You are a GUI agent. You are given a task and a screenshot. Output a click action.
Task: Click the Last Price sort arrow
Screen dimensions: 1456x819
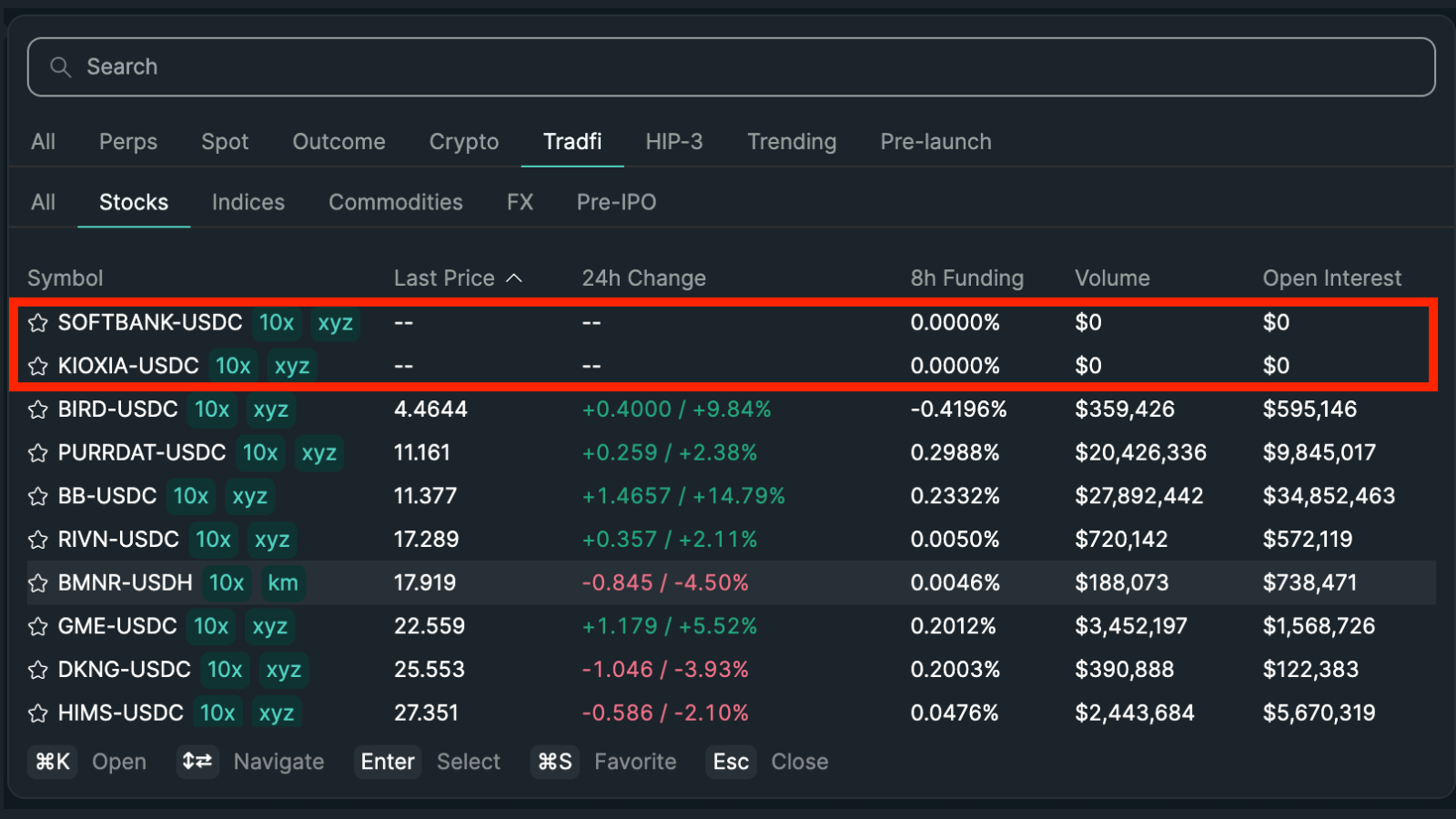(x=514, y=278)
